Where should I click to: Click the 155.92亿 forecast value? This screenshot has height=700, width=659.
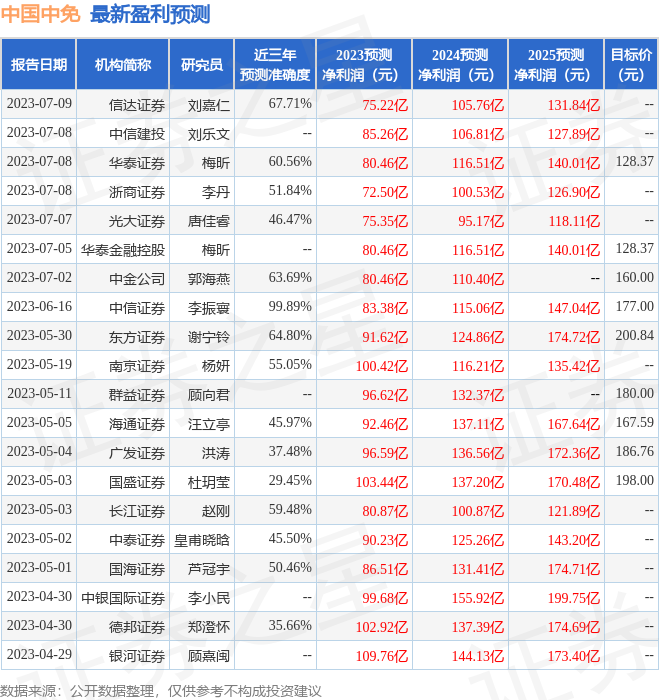click(x=478, y=598)
